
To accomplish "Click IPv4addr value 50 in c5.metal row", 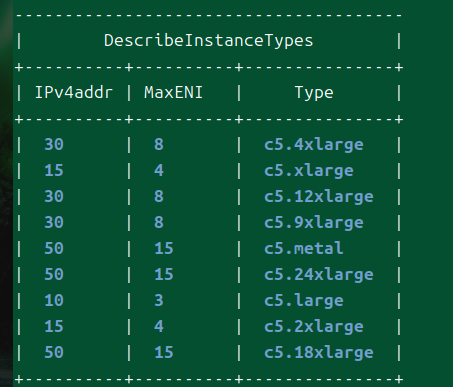I will (54, 248).
